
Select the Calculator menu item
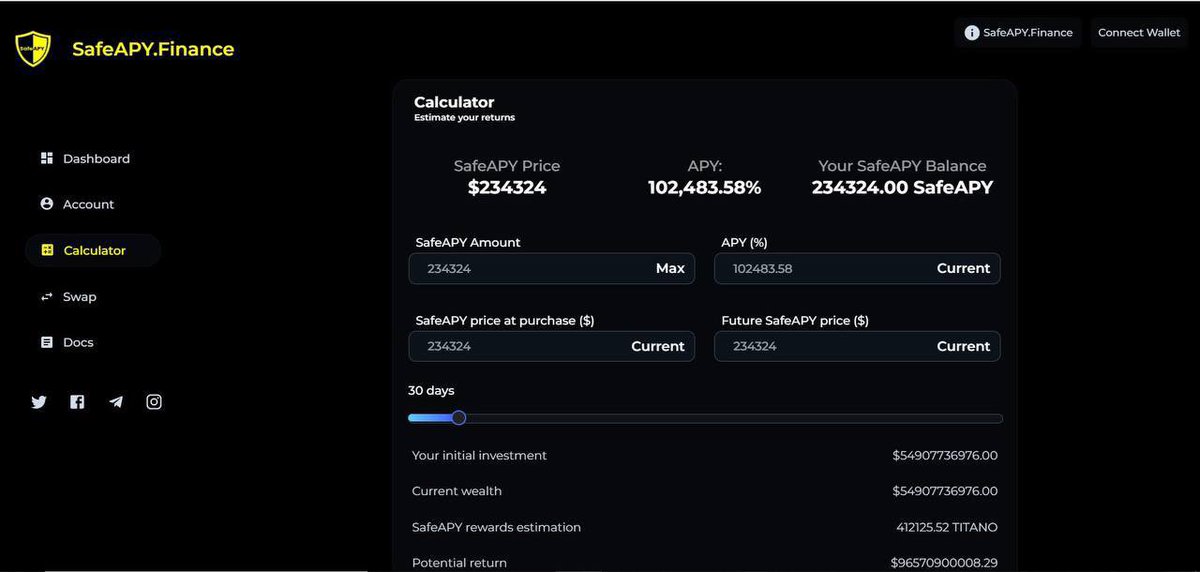pyautogui.click(x=93, y=250)
